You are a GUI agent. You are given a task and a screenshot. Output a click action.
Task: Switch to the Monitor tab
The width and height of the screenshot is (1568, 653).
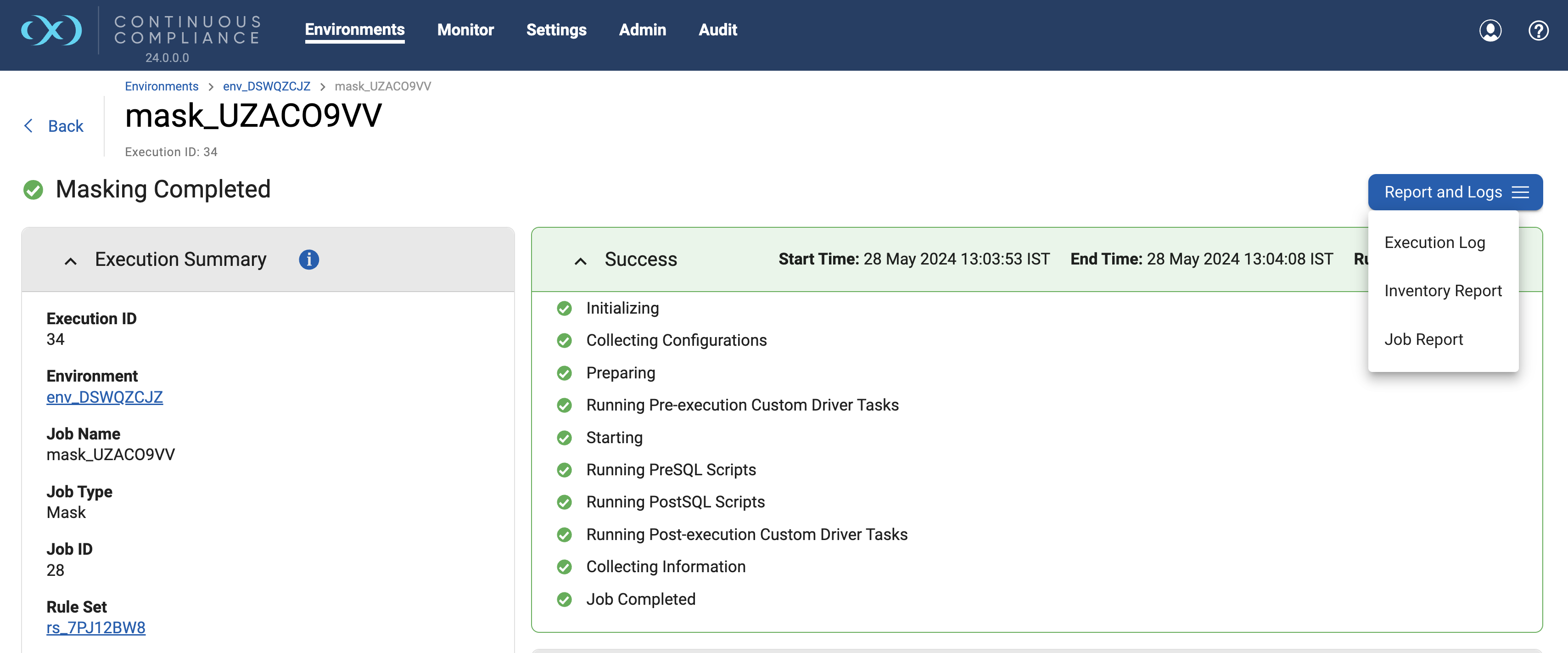[465, 30]
